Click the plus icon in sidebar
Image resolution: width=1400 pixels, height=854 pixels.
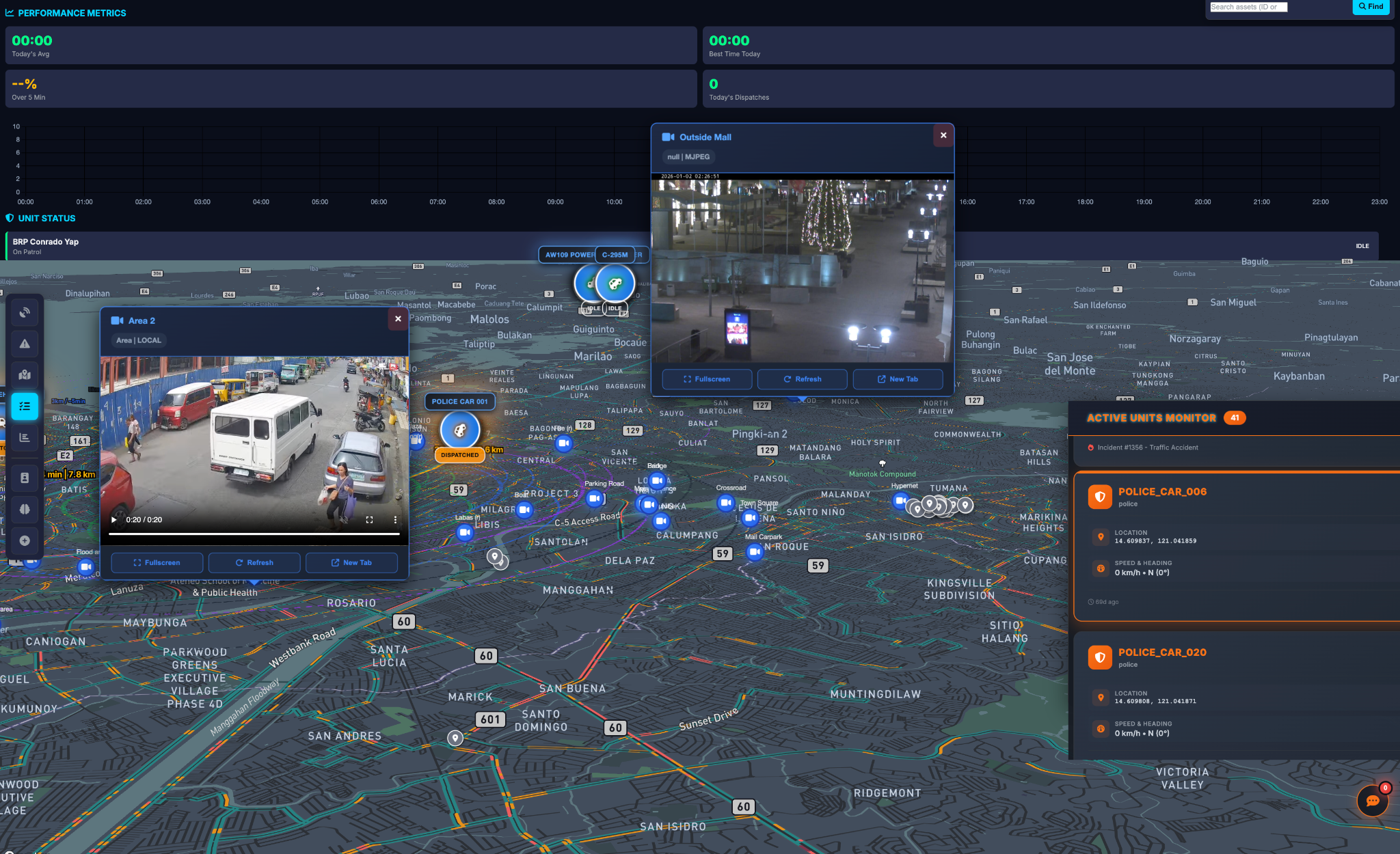(x=25, y=540)
